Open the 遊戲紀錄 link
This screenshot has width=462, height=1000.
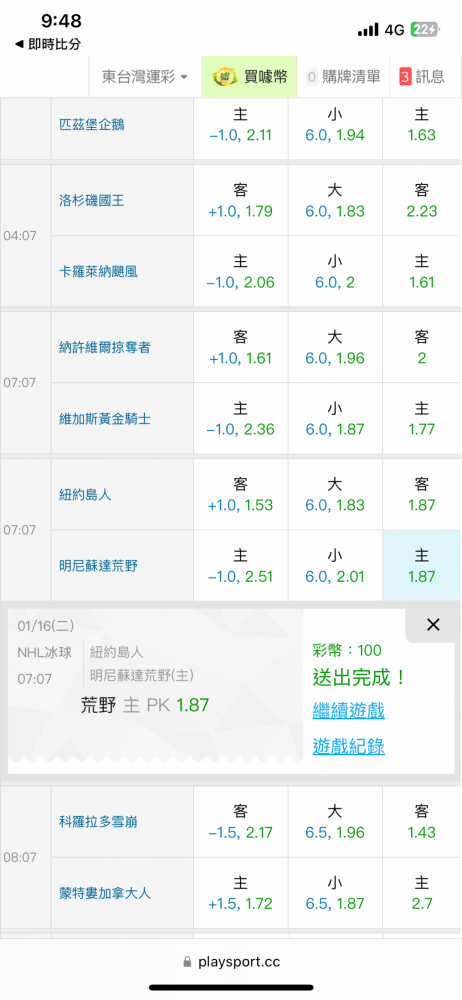click(x=348, y=746)
